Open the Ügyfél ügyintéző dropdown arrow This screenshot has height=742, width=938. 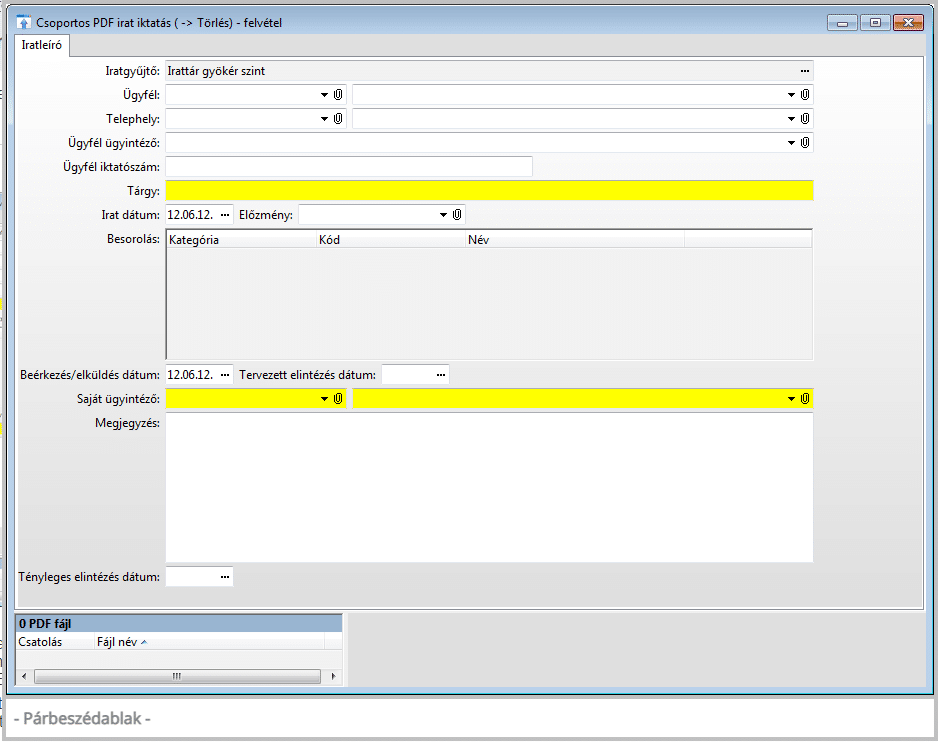tap(791, 143)
